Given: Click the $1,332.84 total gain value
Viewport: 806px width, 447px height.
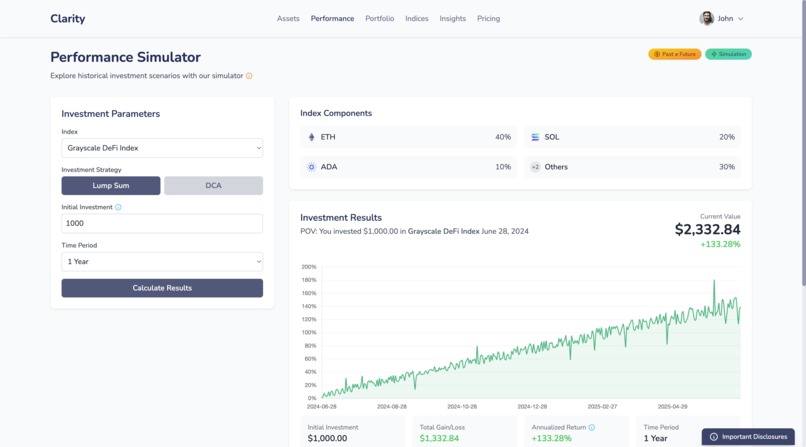Looking at the screenshot, I should tap(439, 438).
